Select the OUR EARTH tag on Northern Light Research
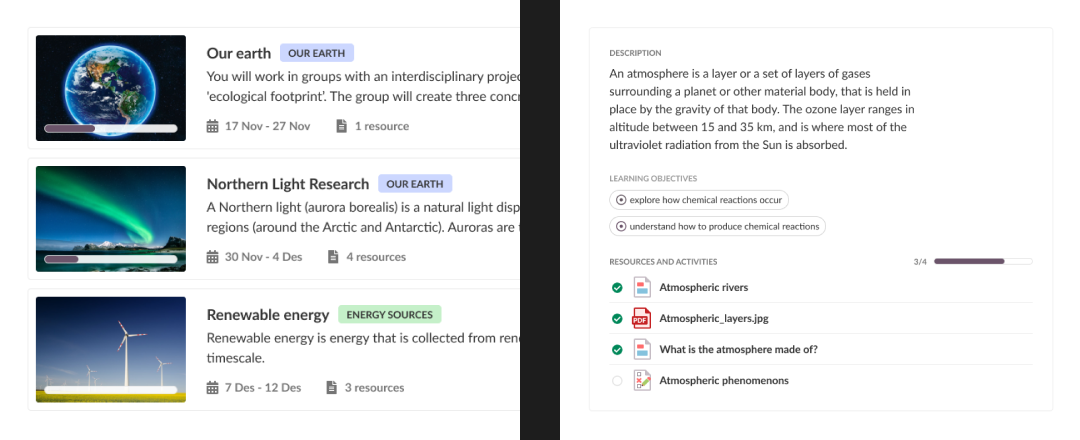 [415, 184]
